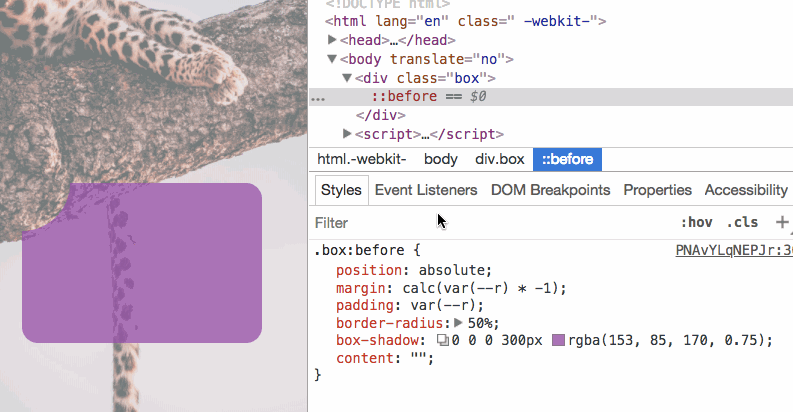Toggle the :hov element state panel
This screenshot has width=793, height=412.
coord(696,222)
